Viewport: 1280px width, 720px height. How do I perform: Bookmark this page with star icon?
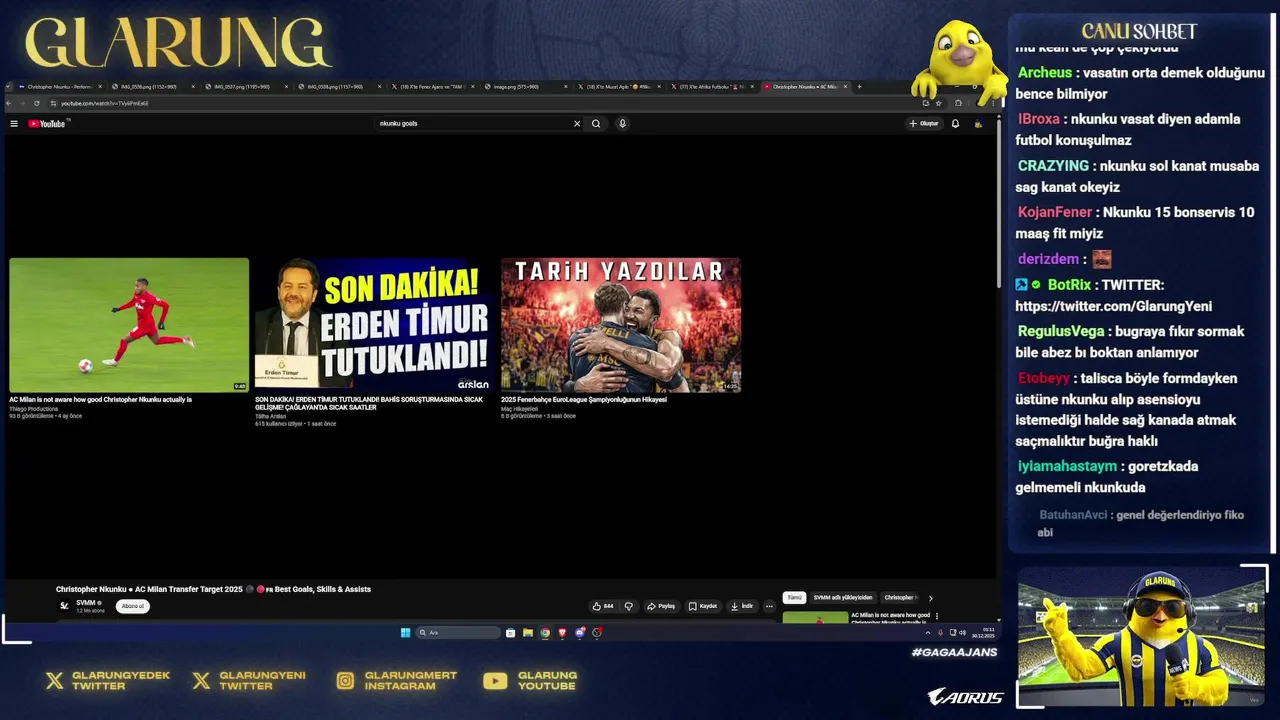click(938, 103)
